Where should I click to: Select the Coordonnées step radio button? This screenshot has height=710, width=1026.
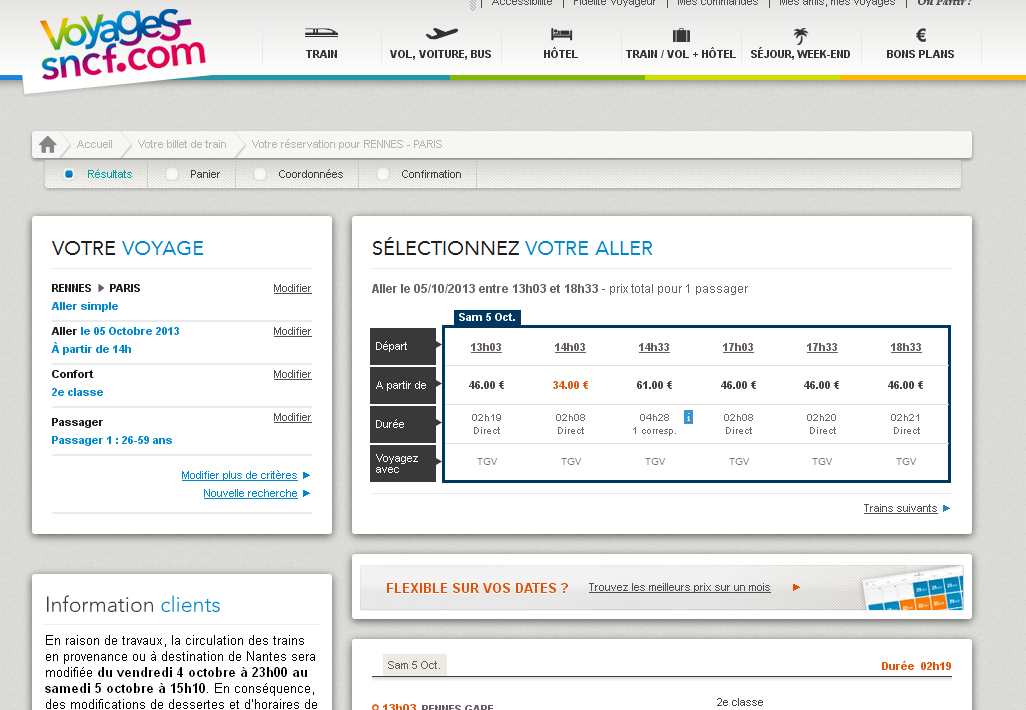[260, 174]
